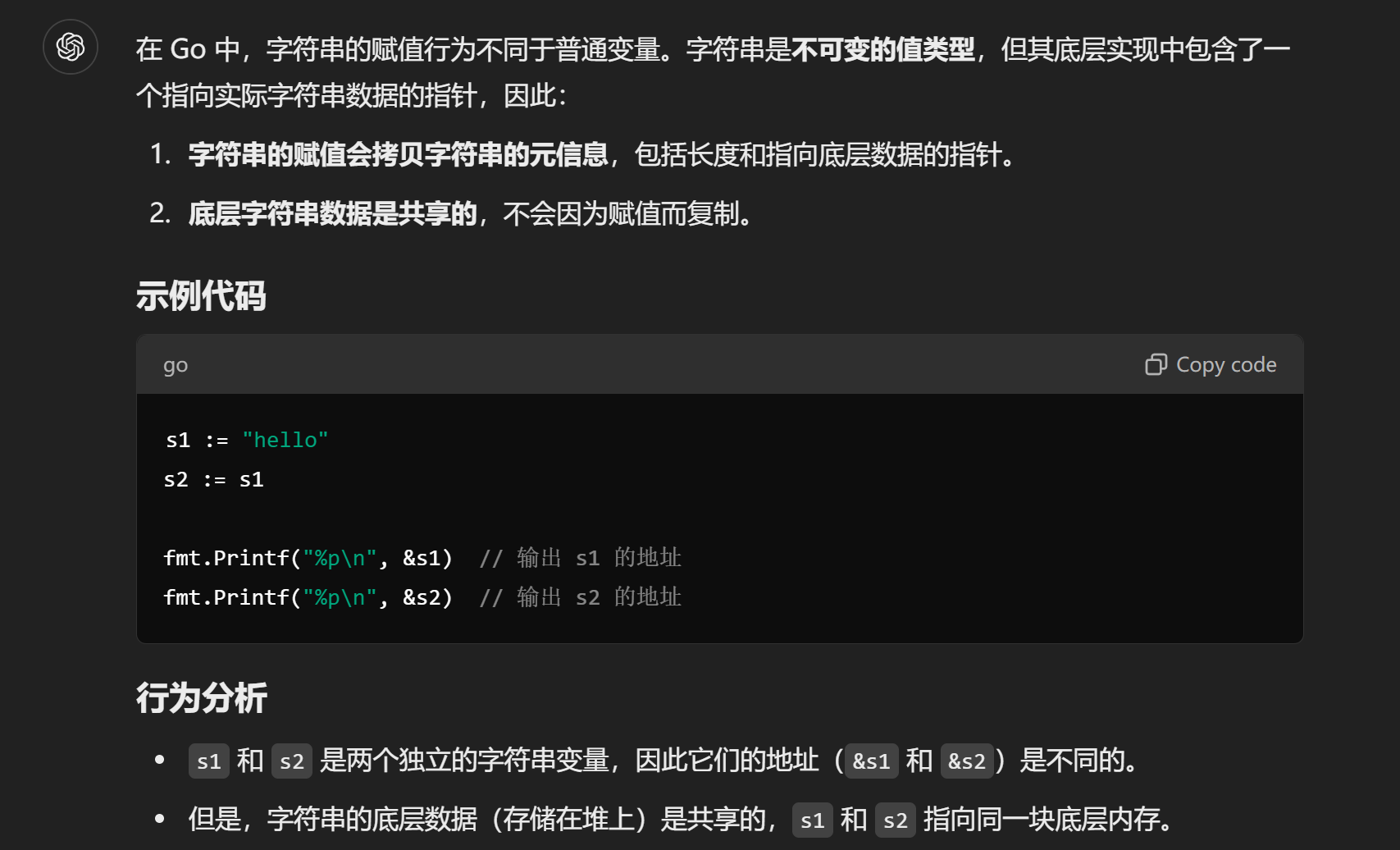Click the "s1" chip in the first bullet
This screenshot has width=1400, height=850.
pos(208,761)
